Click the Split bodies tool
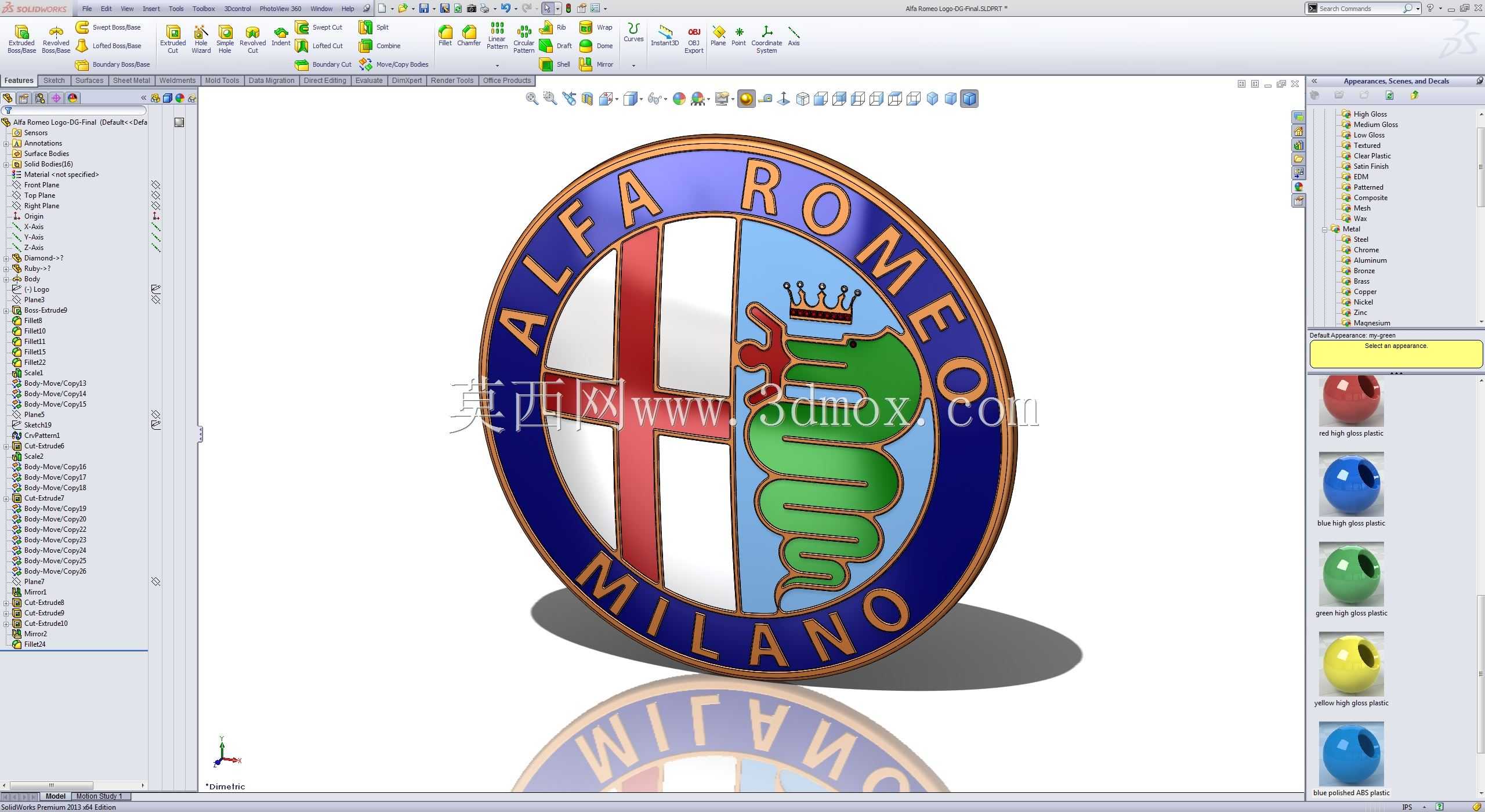 pyautogui.click(x=374, y=27)
